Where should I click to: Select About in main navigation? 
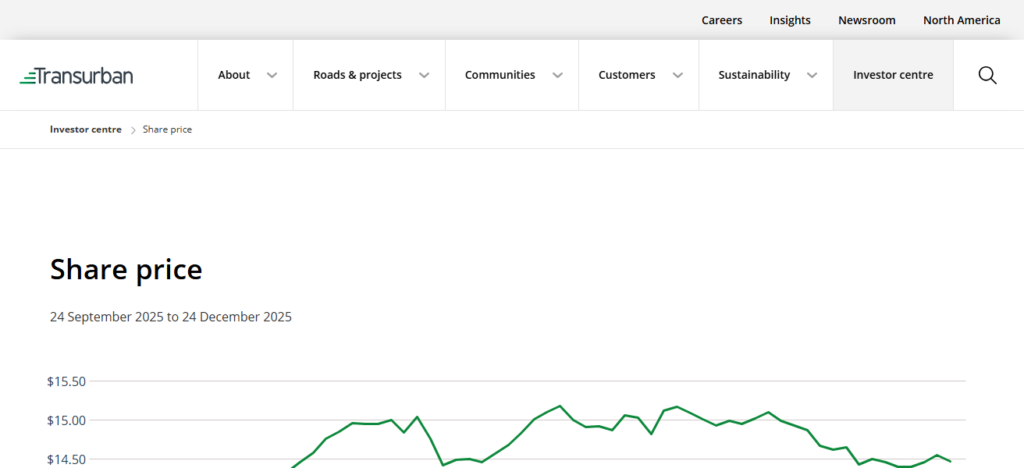[234, 75]
